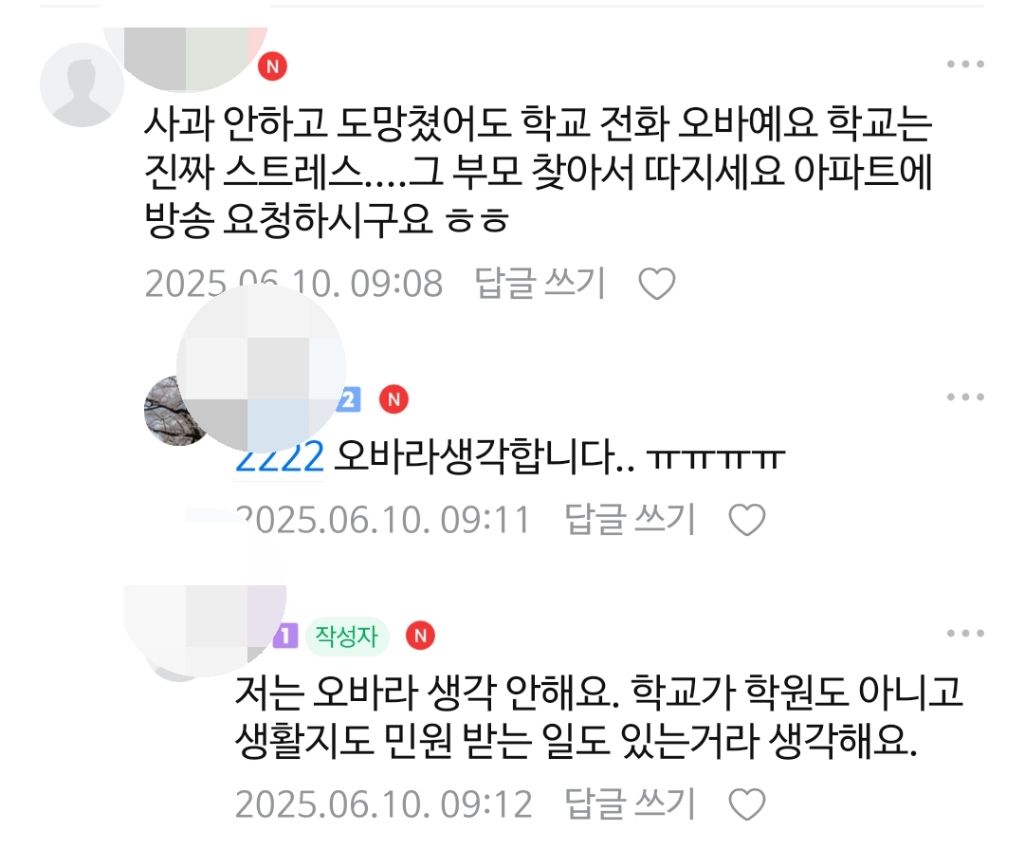The height and width of the screenshot is (849, 1024).
Task: Click 답글 쓰기 under the 09:11 reply
Action: 630,520
